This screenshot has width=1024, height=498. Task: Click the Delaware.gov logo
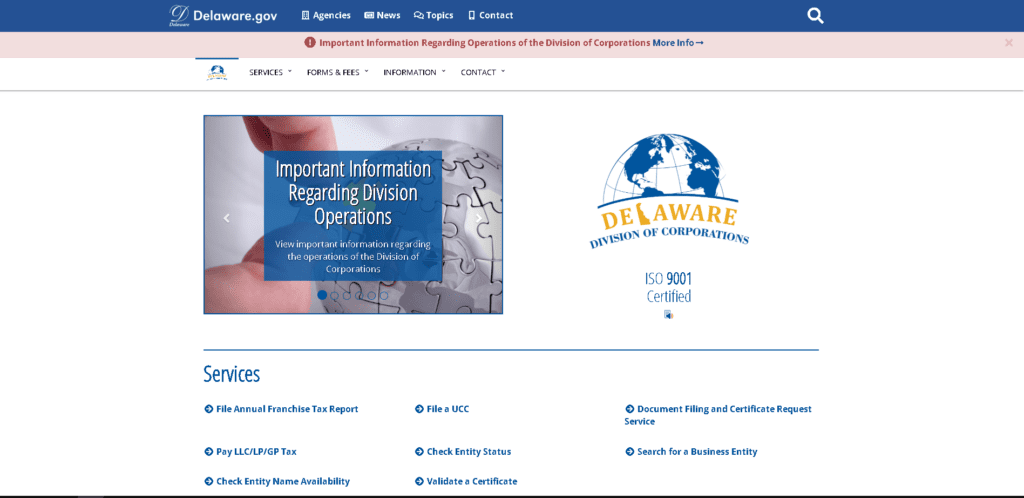pyautogui.click(x=223, y=16)
